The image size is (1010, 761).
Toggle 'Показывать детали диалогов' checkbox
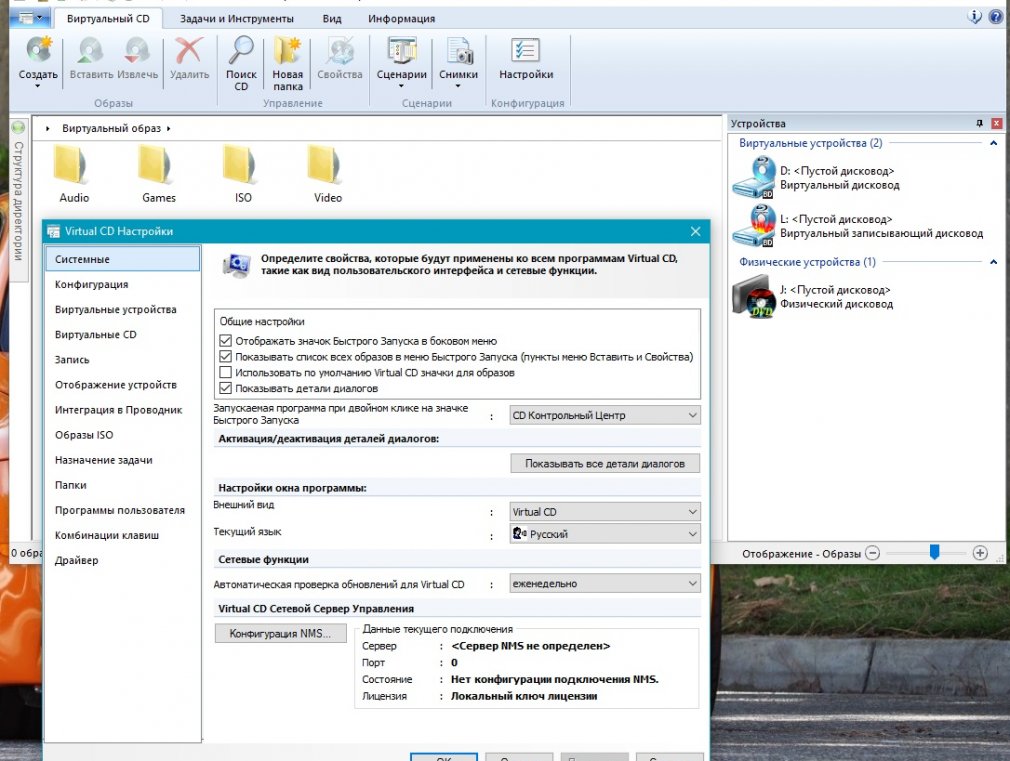click(225, 388)
